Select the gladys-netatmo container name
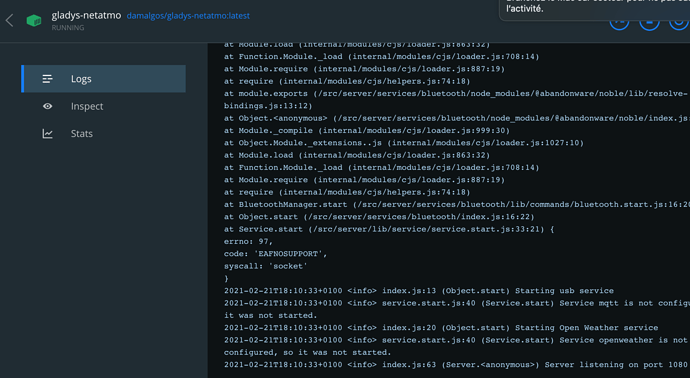The image size is (690, 378). pyautogui.click(x=86, y=15)
